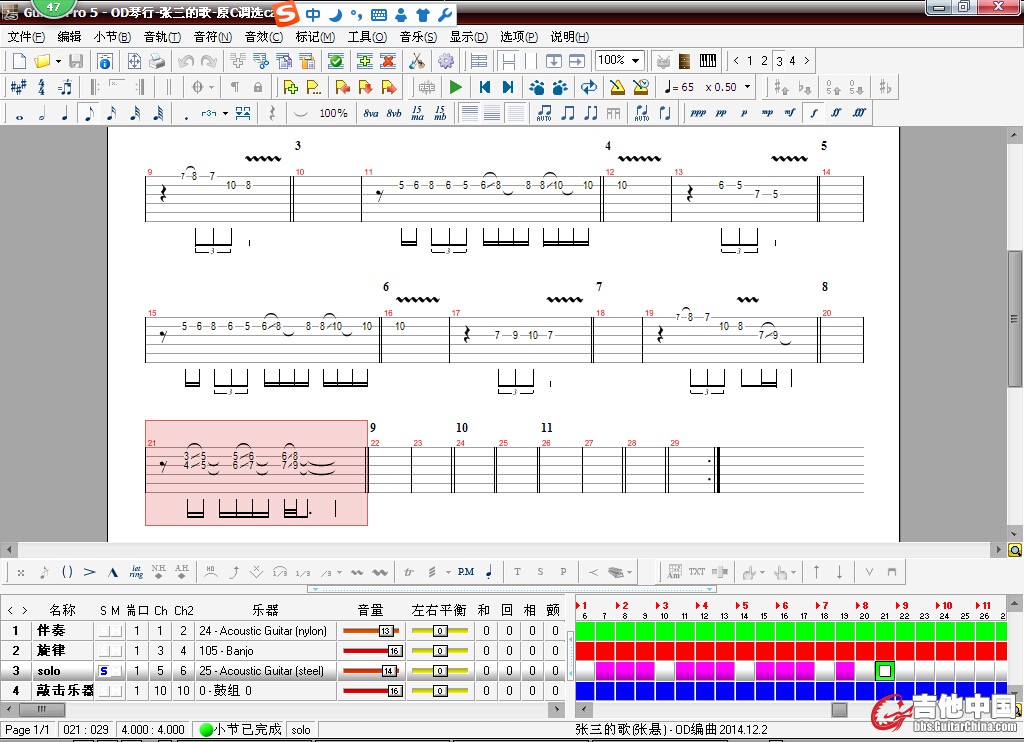Click bar 21 cell in solo track timeline

pyautogui.click(x=885, y=671)
